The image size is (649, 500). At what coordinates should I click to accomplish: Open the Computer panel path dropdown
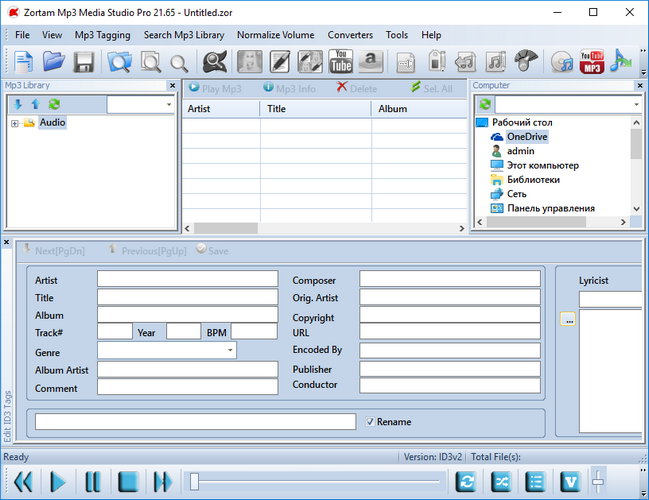click(x=637, y=104)
